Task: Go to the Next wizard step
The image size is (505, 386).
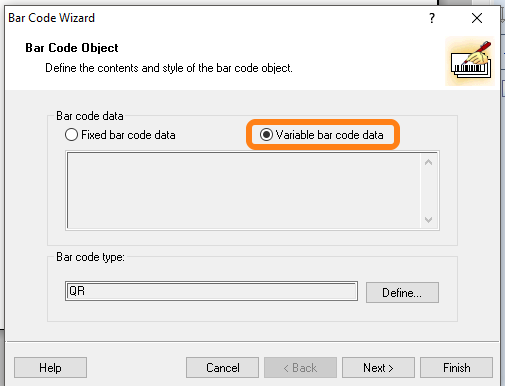Action: click(x=378, y=368)
